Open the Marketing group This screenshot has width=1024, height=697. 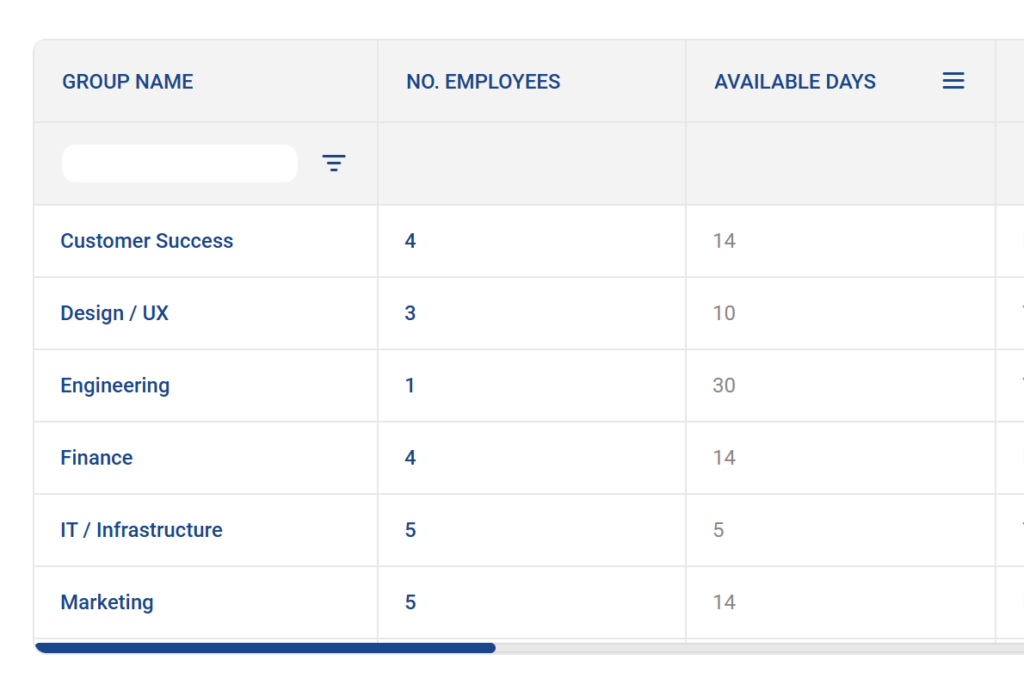click(x=106, y=602)
